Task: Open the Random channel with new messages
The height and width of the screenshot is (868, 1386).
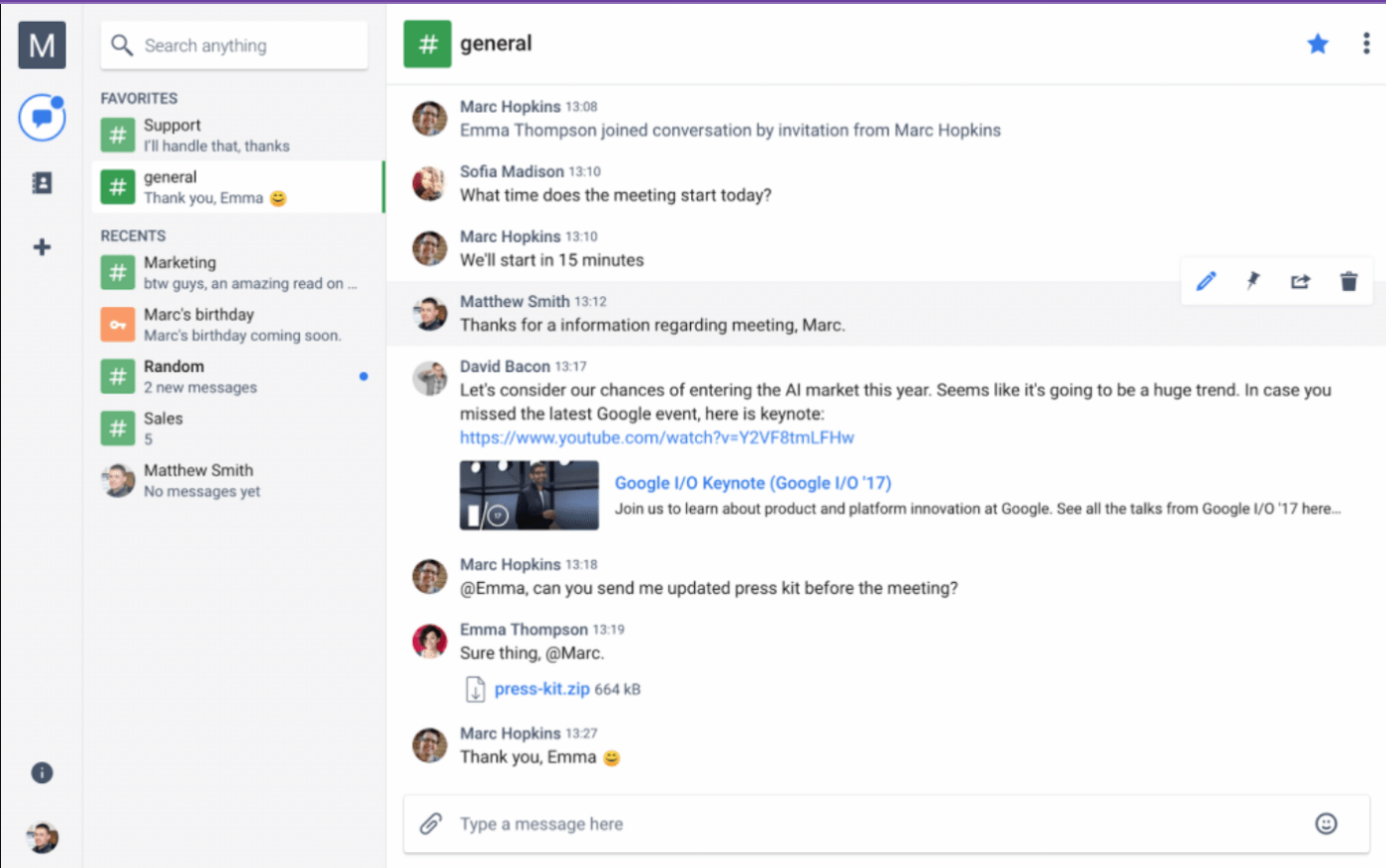Action: 238,376
